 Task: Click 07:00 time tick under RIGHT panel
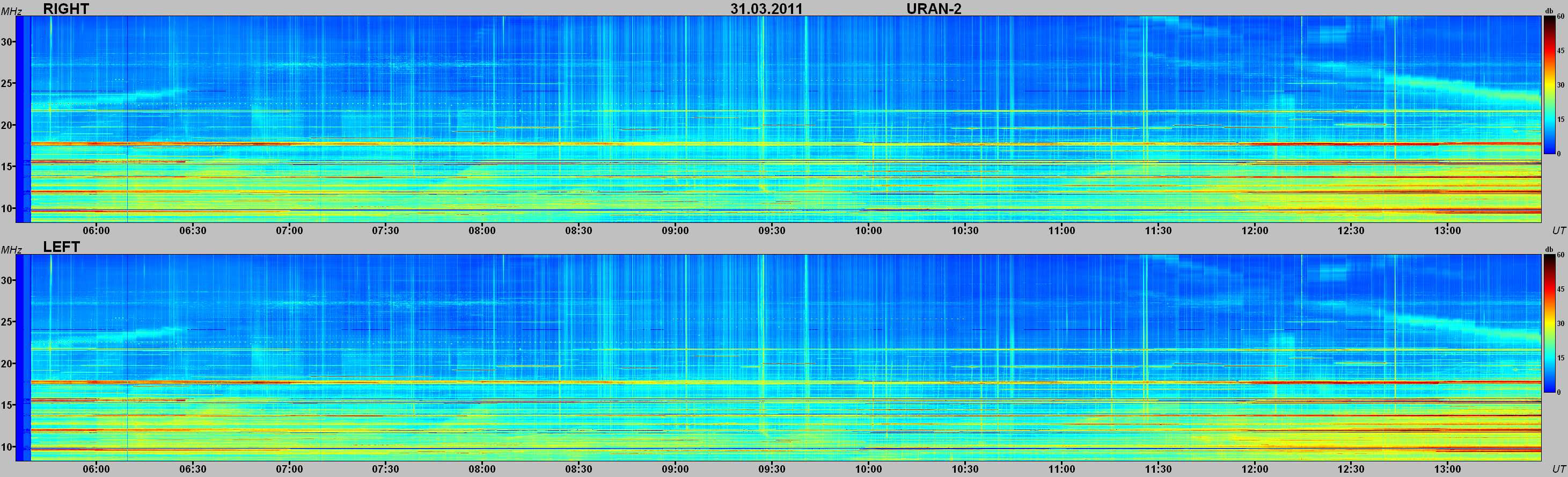pyautogui.click(x=289, y=230)
